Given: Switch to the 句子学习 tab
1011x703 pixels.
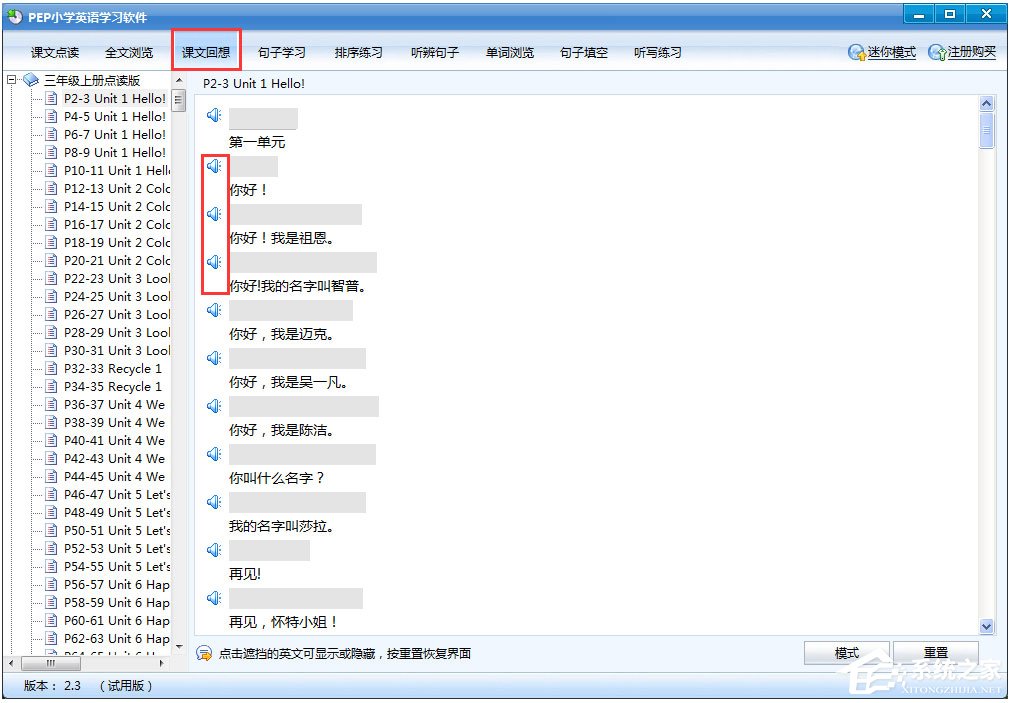Looking at the screenshot, I should click(281, 52).
